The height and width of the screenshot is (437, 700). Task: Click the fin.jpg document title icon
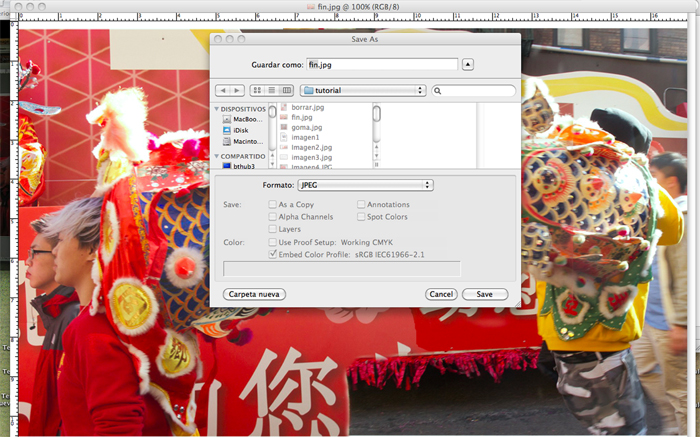click(311, 7)
